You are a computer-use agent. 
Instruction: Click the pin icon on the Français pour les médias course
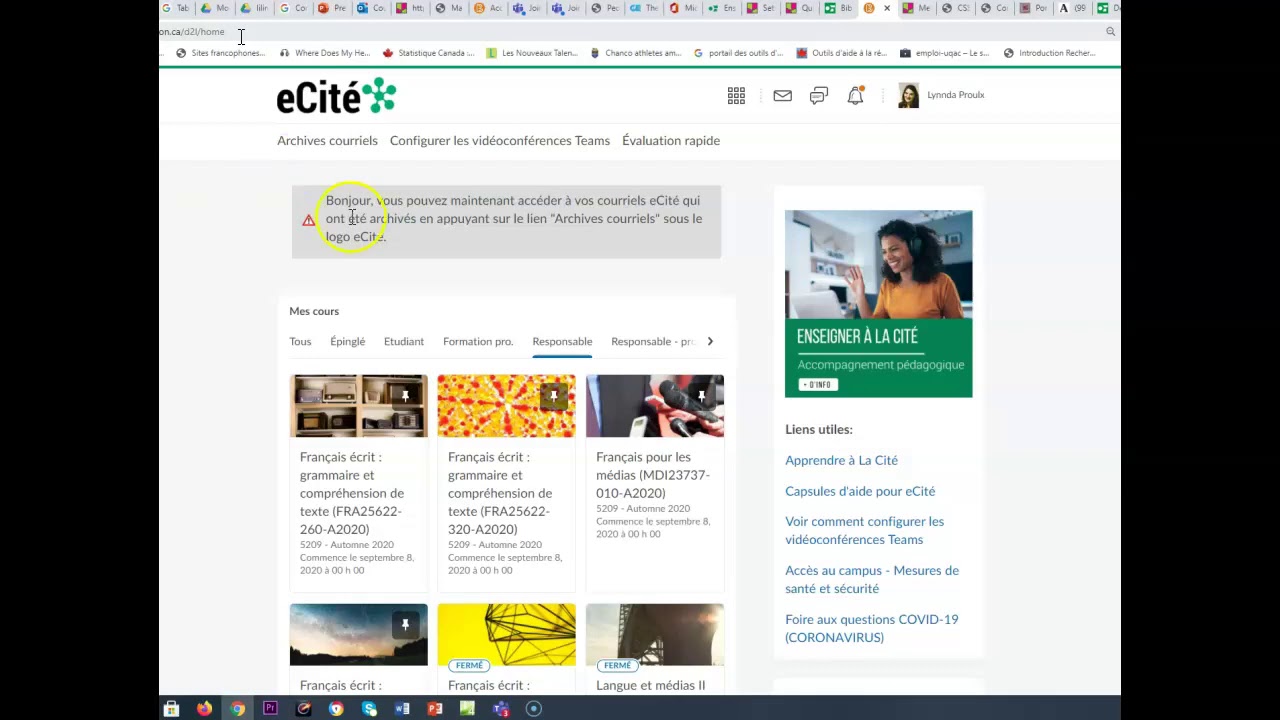coord(701,397)
